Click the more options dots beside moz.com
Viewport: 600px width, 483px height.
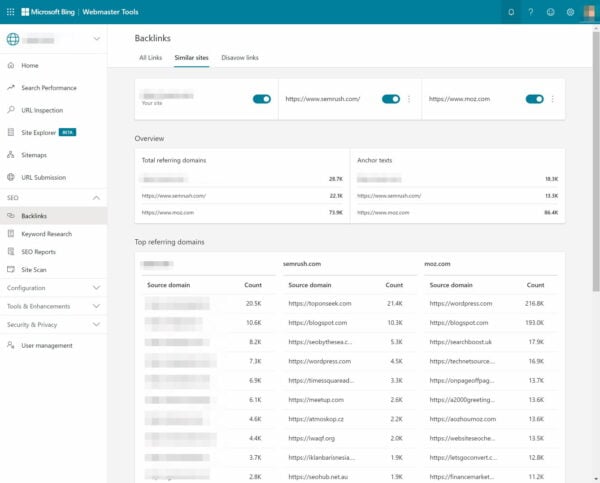(x=553, y=99)
